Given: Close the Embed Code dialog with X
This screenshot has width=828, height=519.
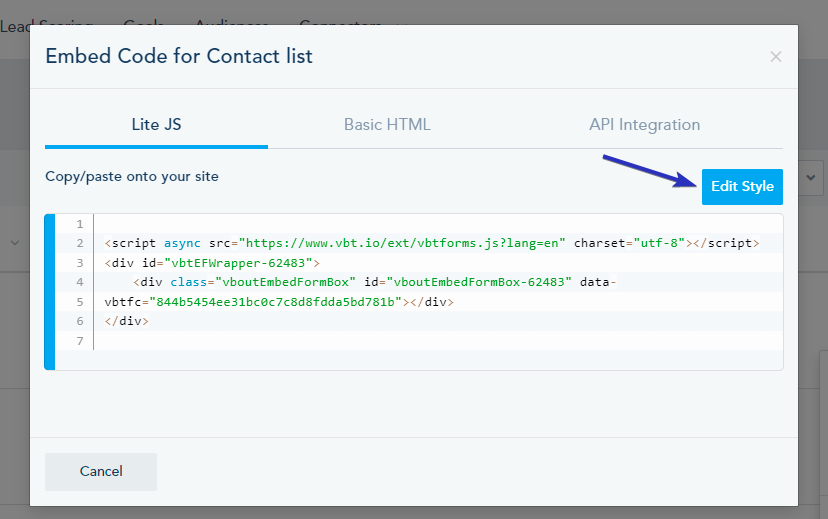Looking at the screenshot, I should 775,56.
